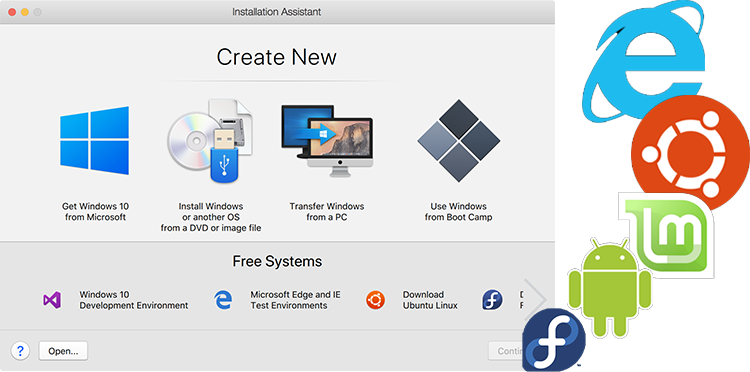Select Transfer Windows from a PC label
Viewport: 750px width, 372px height.
(x=327, y=212)
